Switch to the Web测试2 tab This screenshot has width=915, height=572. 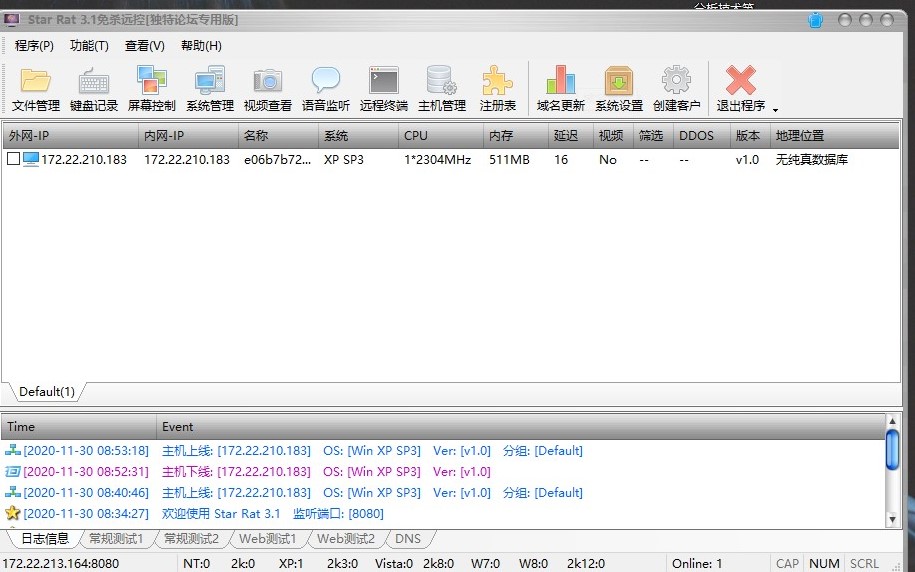(x=346, y=539)
